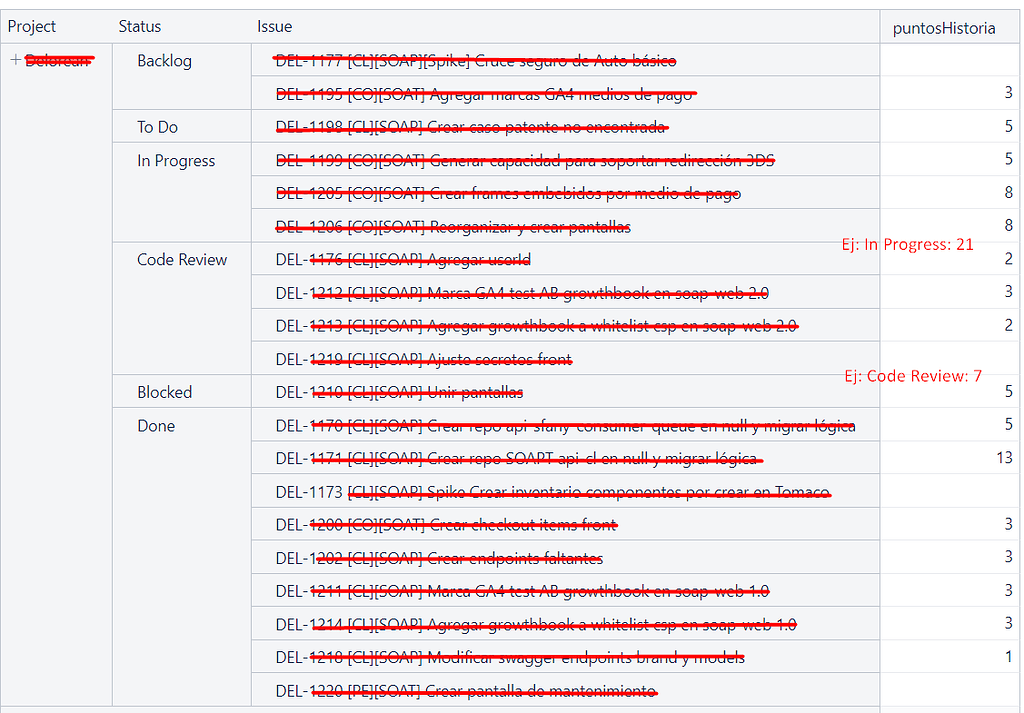Image resolution: width=1024 pixels, height=713 pixels.
Task: Expand the project row plus icon
Action: pos(15,60)
